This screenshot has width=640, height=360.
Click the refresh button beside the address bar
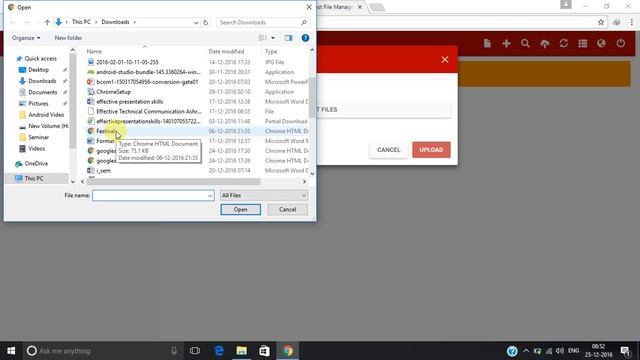[206, 22]
